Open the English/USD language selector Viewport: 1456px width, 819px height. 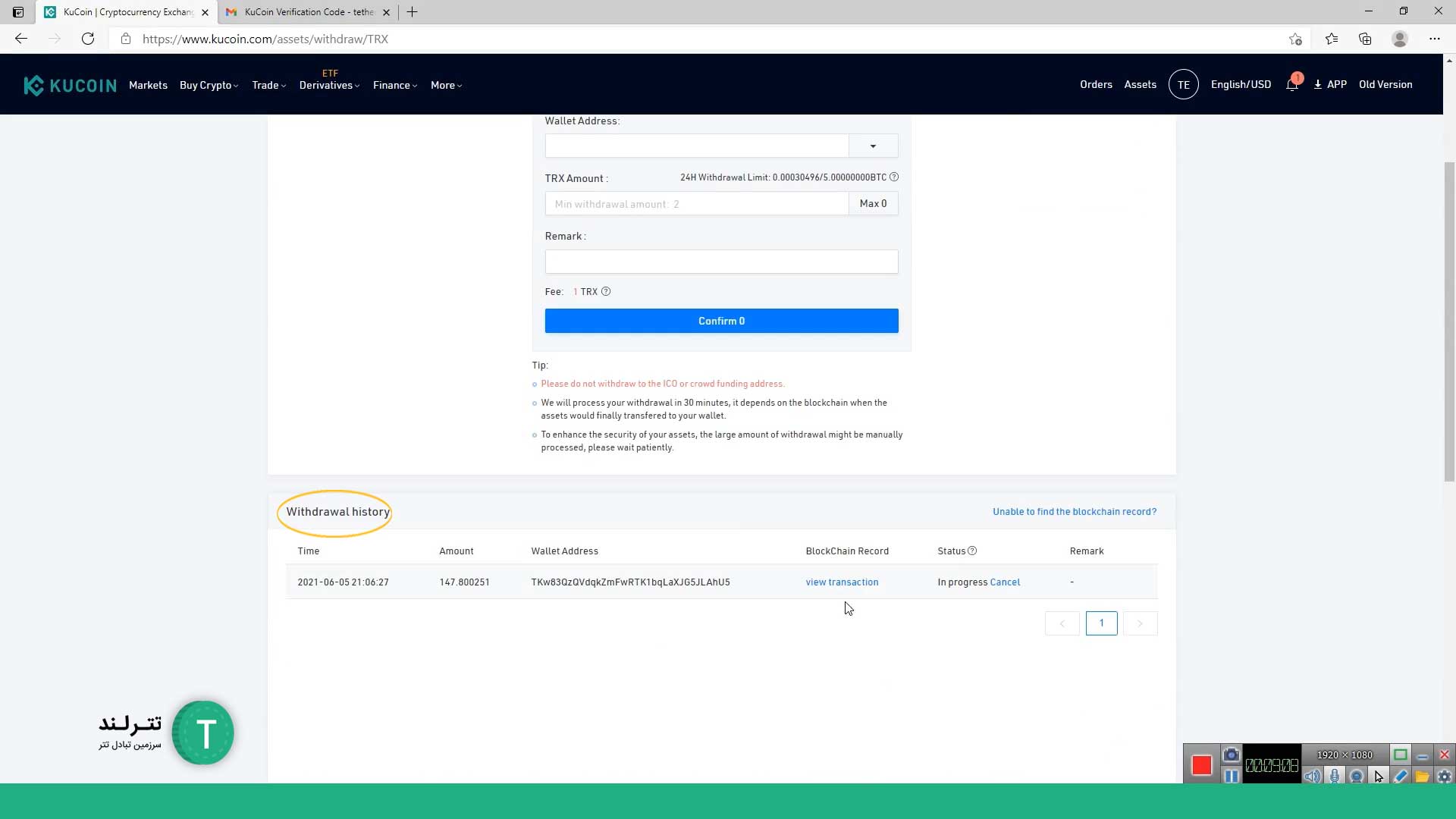[x=1241, y=84]
